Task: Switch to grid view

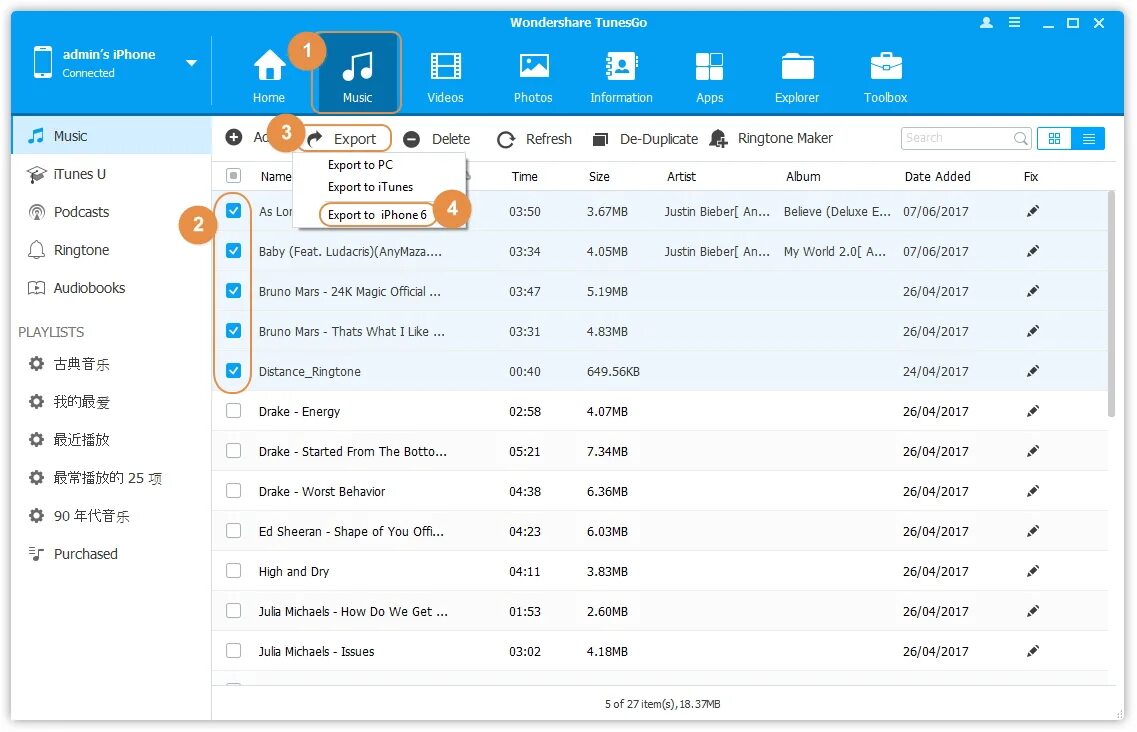Action: point(1054,139)
